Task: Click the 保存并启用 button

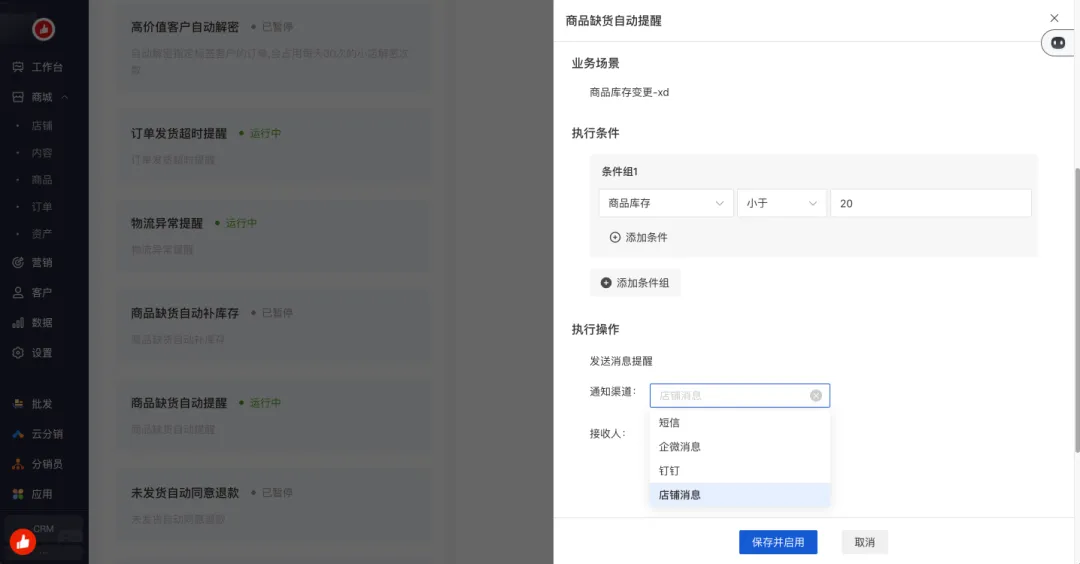Action: (x=778, y=542)
